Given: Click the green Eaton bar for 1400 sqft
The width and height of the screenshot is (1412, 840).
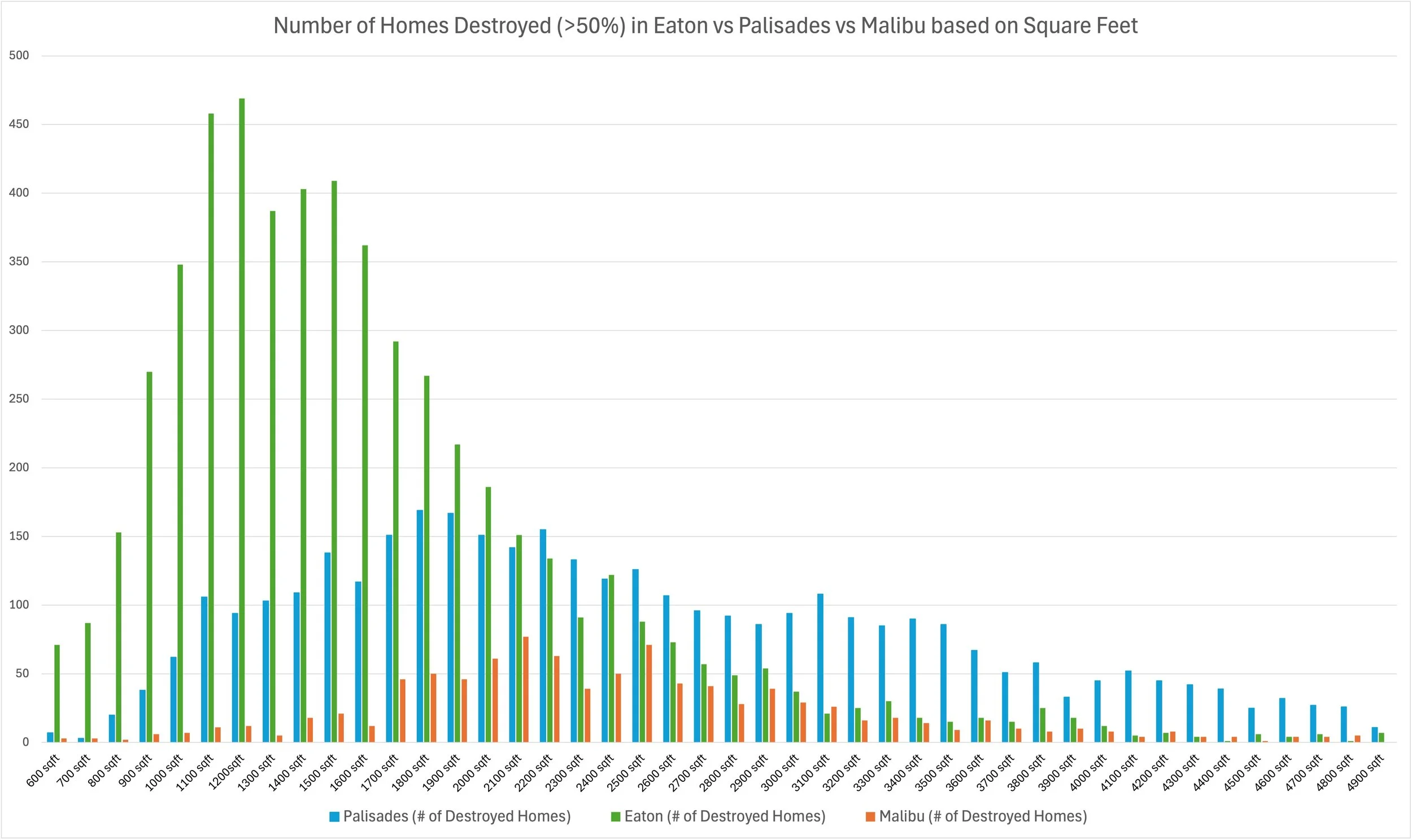Looking at the screenshot, I should [x=303, y=465].
